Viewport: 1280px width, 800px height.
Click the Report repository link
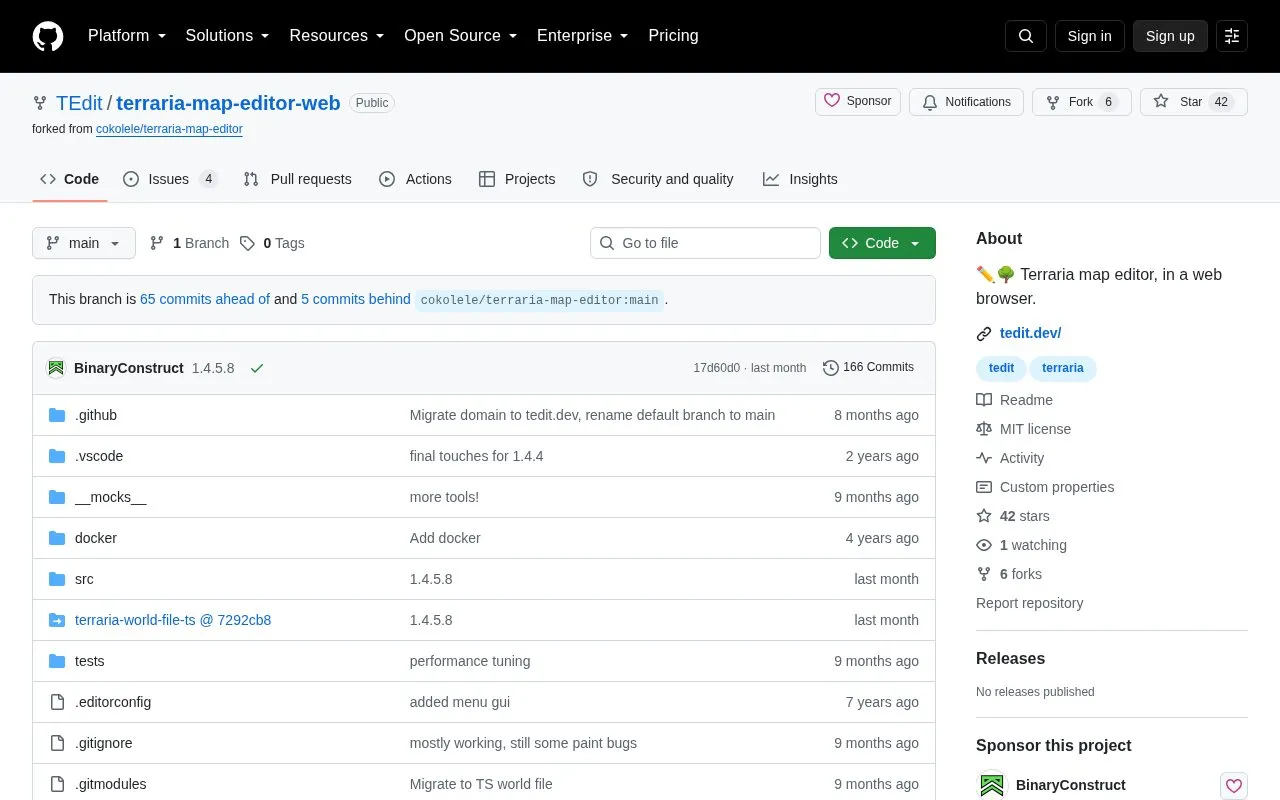tap(1029, 603)
